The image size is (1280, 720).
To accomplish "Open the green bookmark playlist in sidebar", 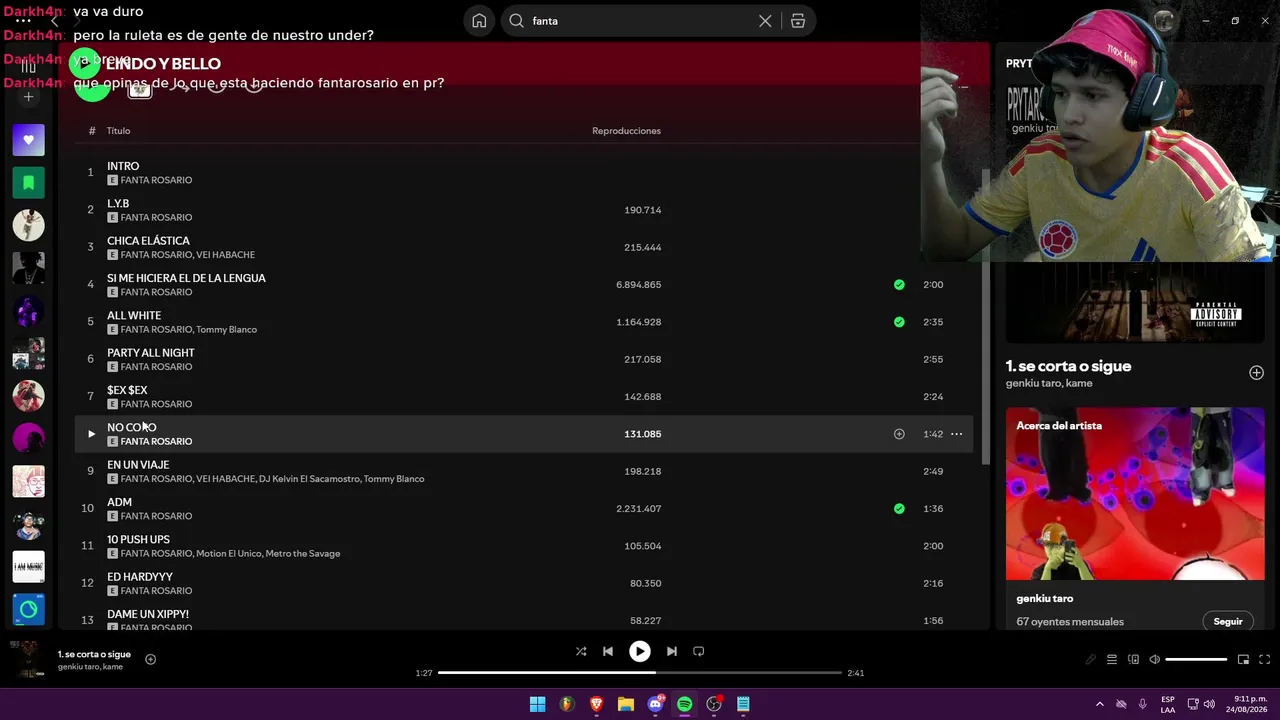I will point(28,182).
